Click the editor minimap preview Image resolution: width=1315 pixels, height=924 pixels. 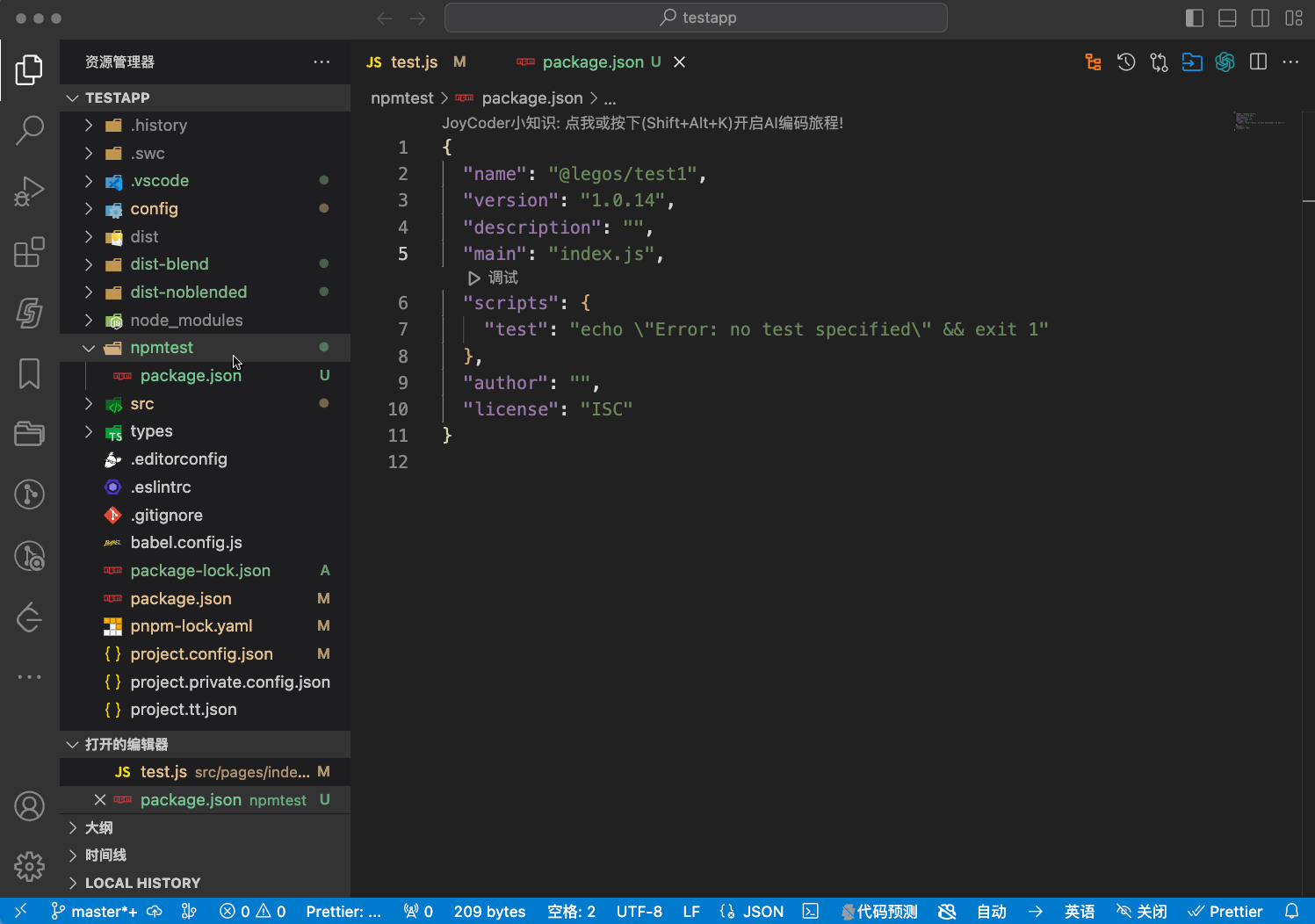click(x=1259, y=121)
